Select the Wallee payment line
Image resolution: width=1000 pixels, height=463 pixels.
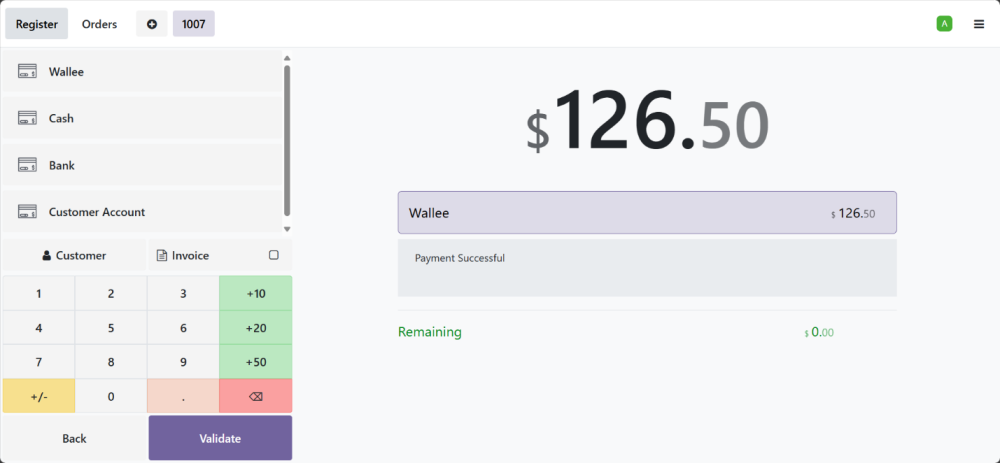pos(647,213)
